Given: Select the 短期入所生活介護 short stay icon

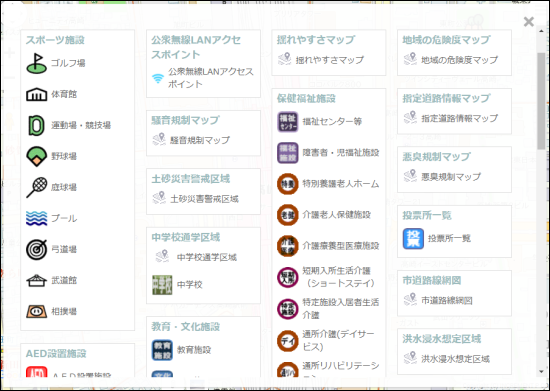Looking at the screenshot, I should coord(288,277).
